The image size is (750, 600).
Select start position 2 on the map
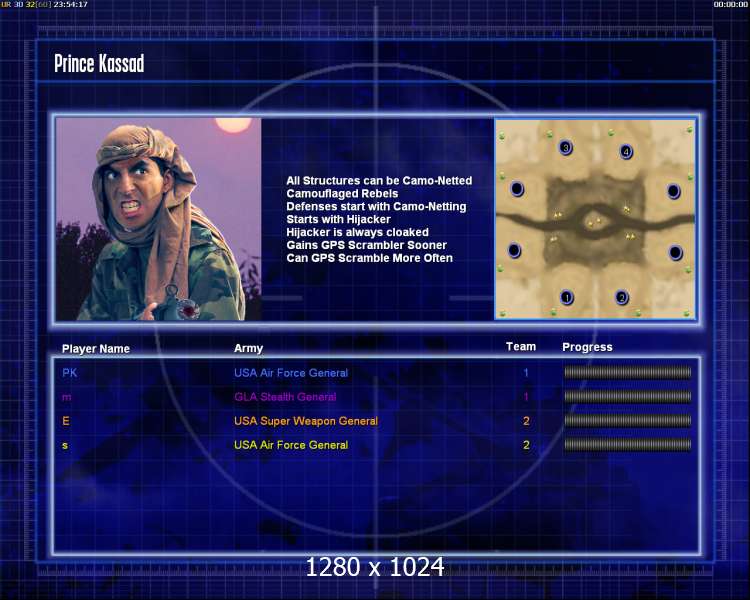click(x=621, y=298)
